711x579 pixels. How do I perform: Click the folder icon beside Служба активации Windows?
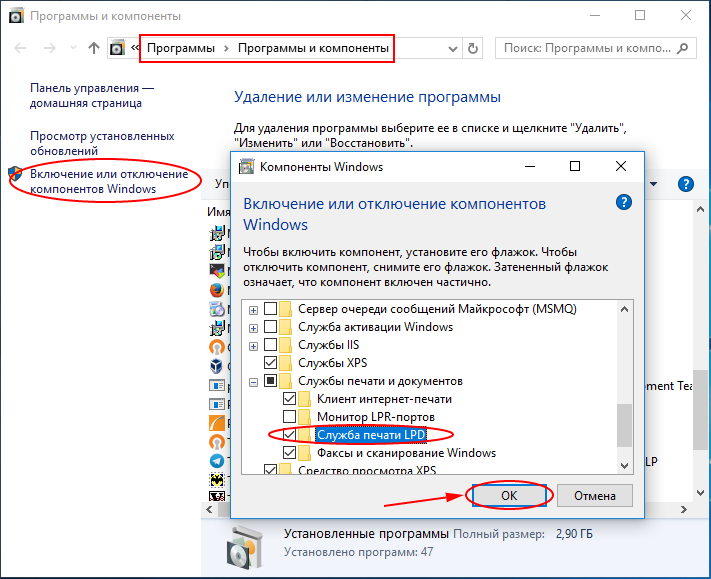[x=286, y=327]
